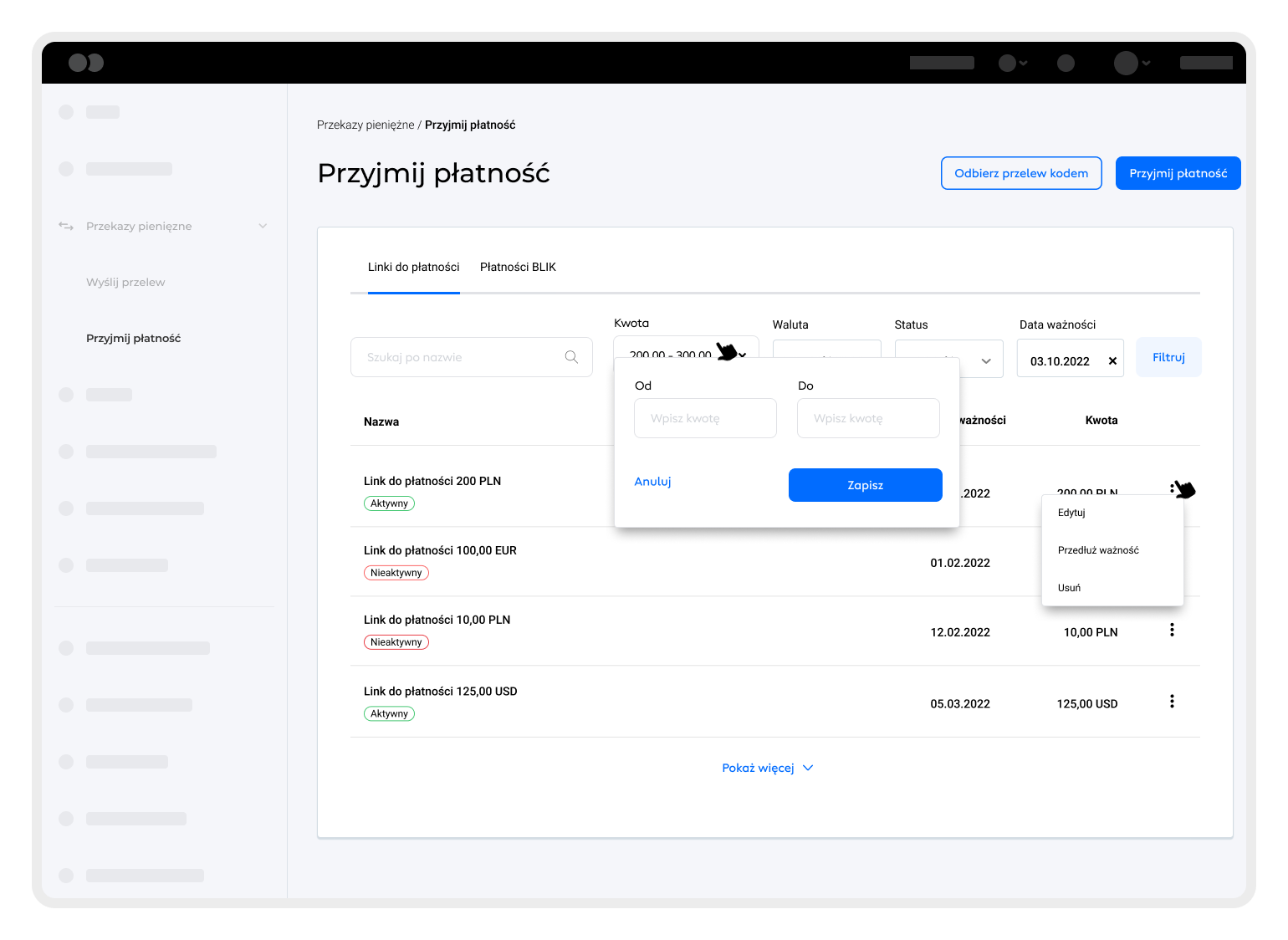Open three-dot menu for 125,00 USD link
The image size is (1288, 940).
coord(1172,702)
